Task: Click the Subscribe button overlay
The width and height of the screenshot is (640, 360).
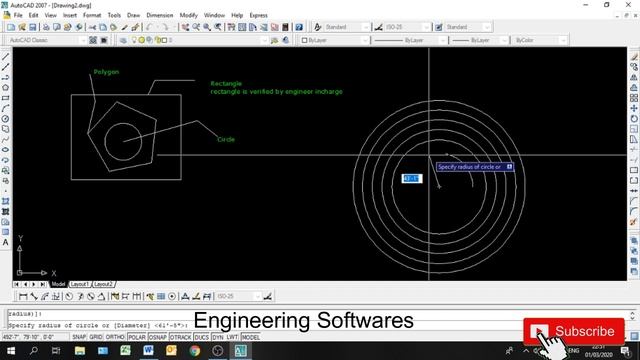Action: pyautogui.click(x=574, y=331)
